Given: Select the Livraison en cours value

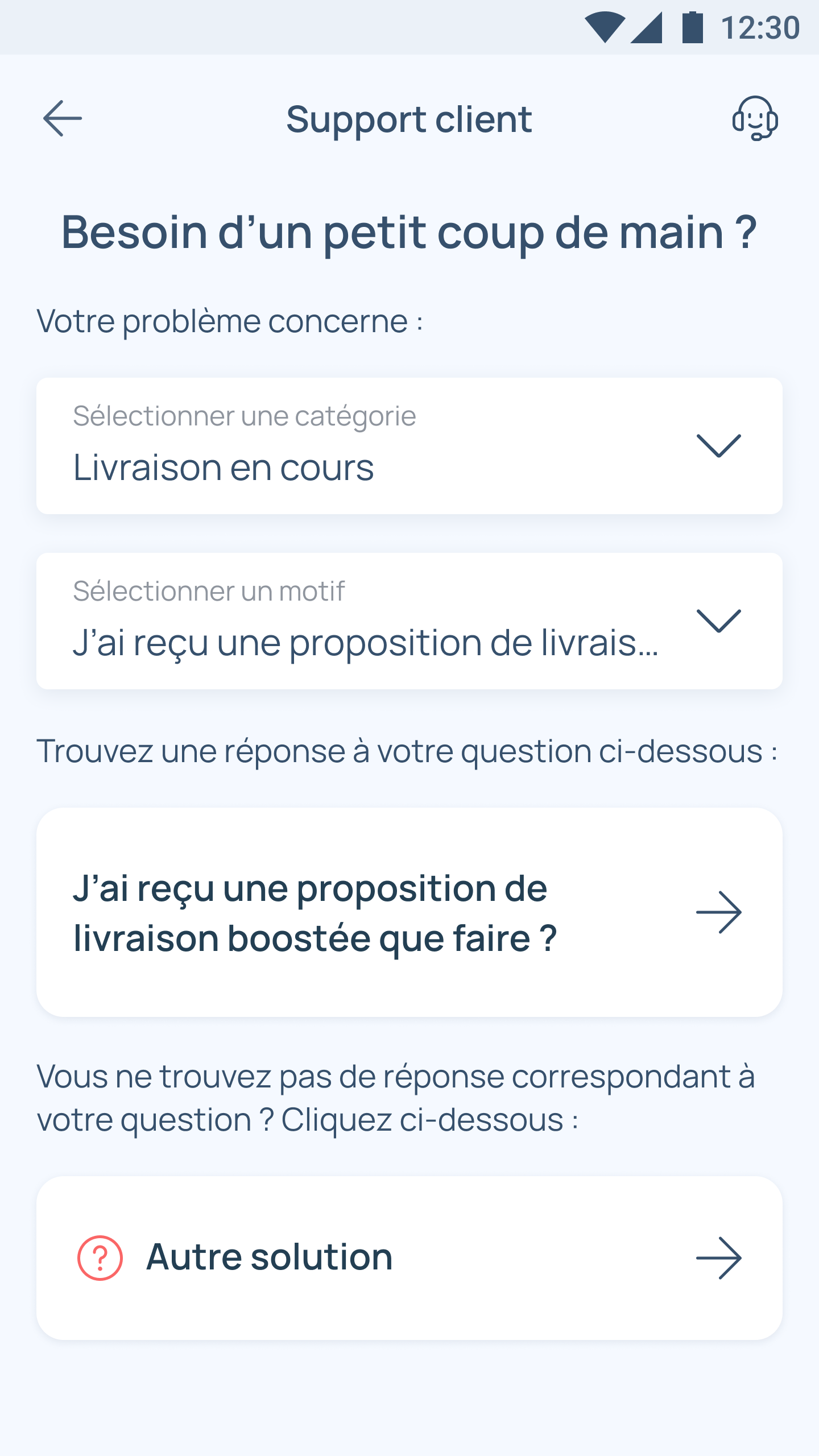Looking at the screenshot, I should coord(224,468).
